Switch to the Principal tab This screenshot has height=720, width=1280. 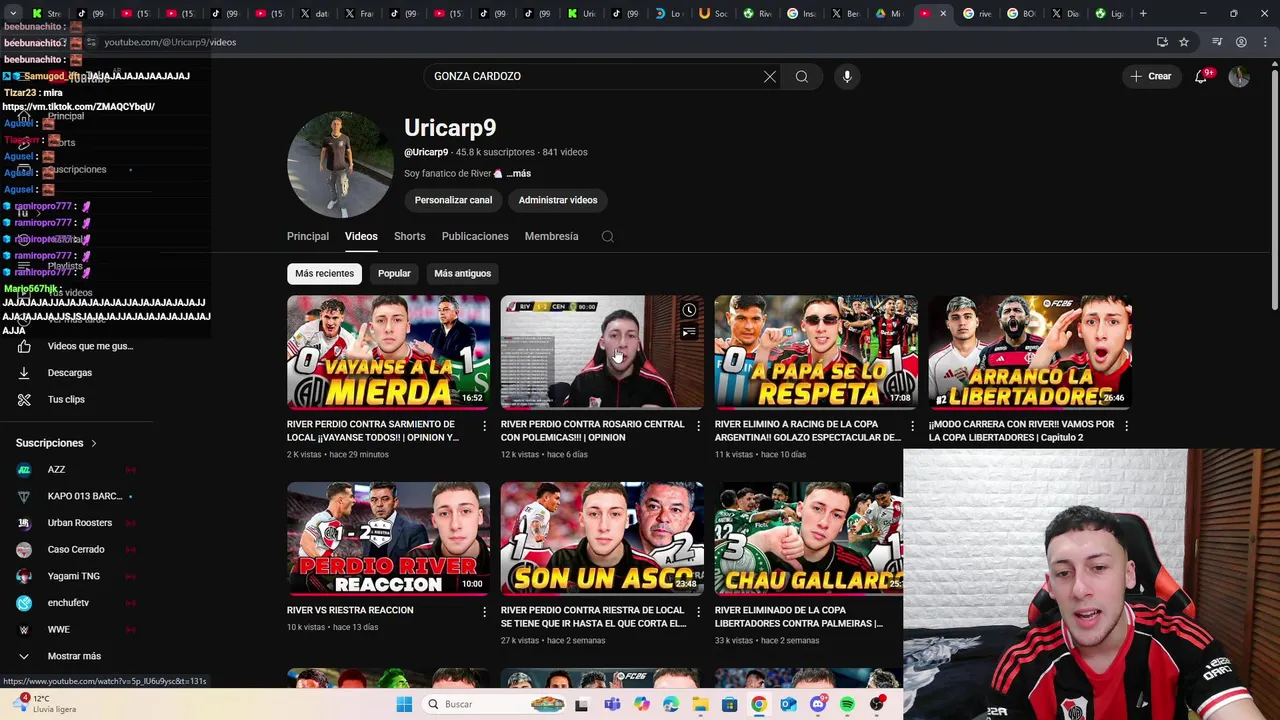308,236
